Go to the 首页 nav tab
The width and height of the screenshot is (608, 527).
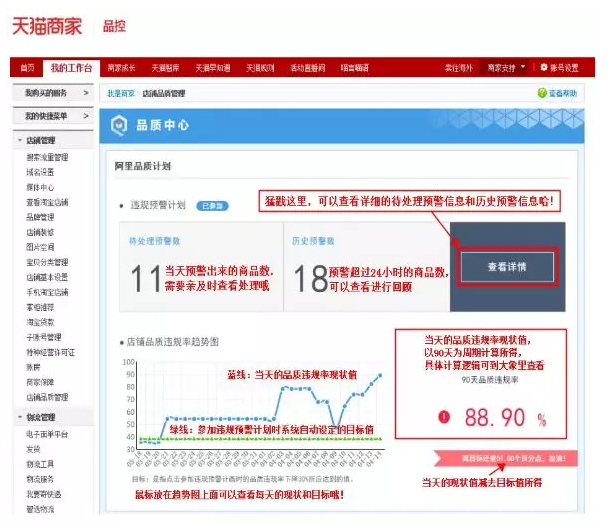tap(28, 68)
